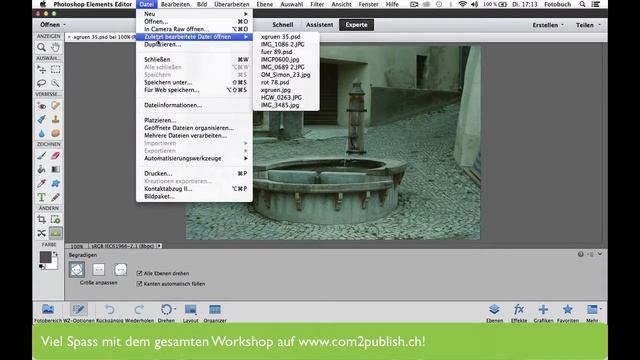Choose the third straighten canvas option
This screenshot has height=360, width=640.
pyautogui.click(x=120, y=269)
